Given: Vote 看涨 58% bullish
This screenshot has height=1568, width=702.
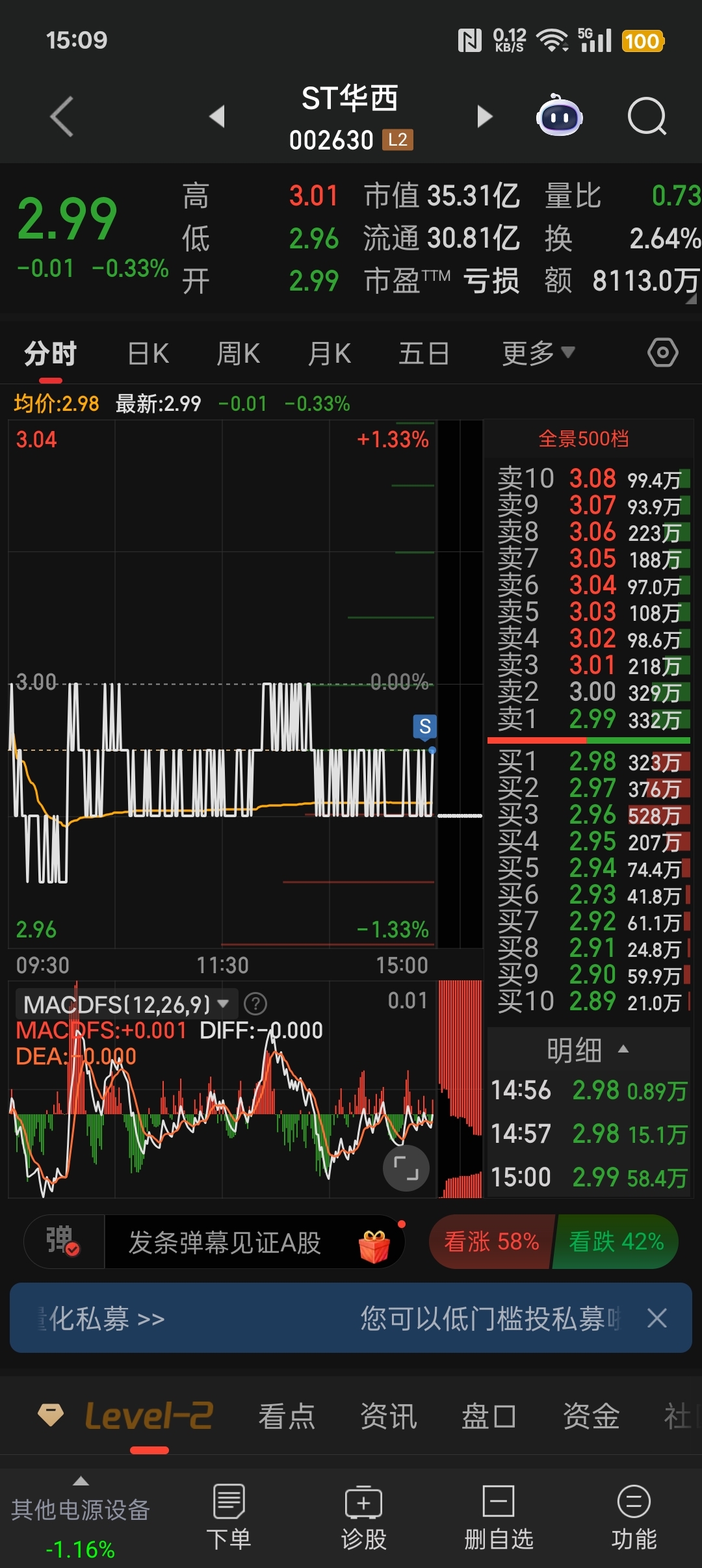Looking at the screenshot, I should pos(491,1242).
